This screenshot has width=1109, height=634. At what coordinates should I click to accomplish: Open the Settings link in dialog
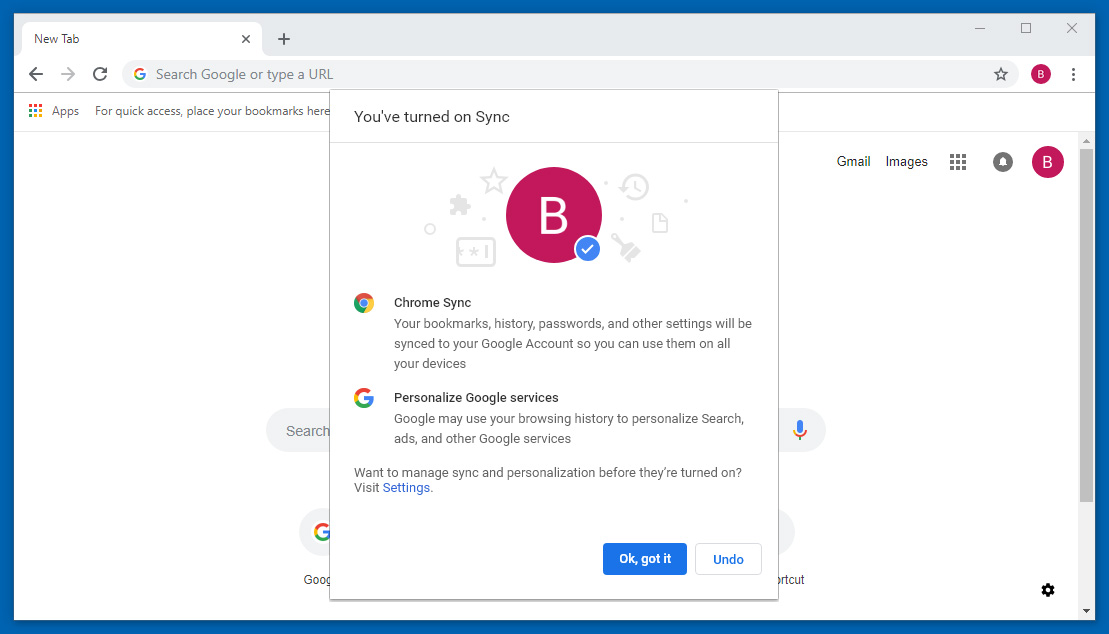[x=406, y=488]
